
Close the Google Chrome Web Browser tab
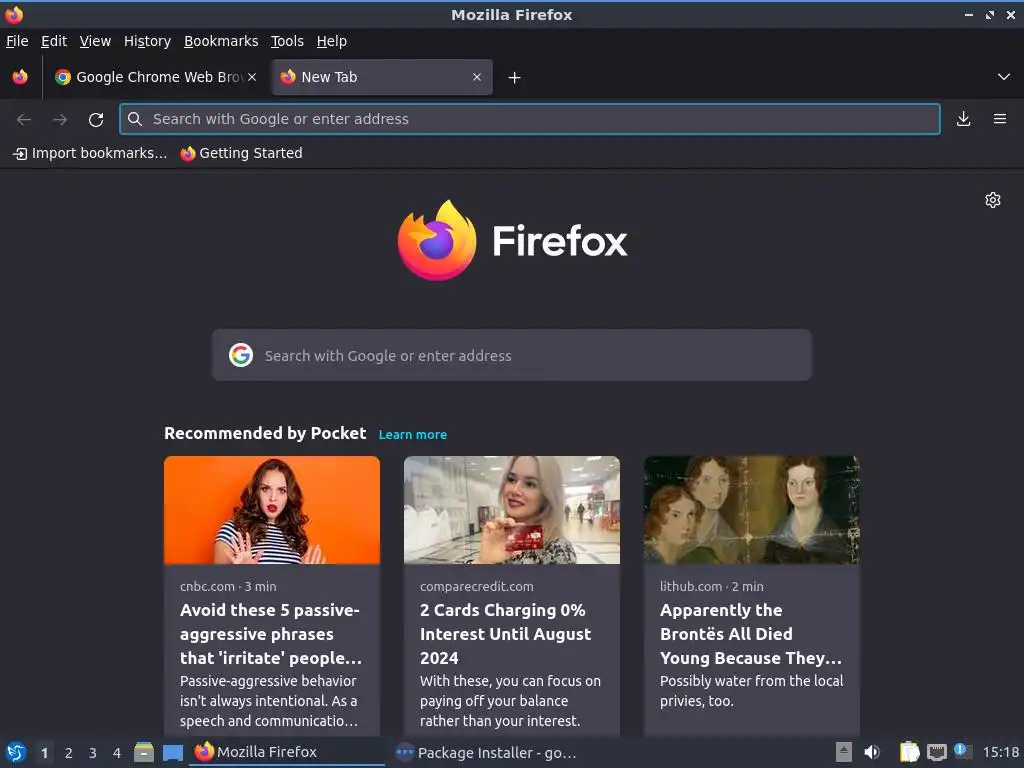pyautogui.click(x=252, y=77)
